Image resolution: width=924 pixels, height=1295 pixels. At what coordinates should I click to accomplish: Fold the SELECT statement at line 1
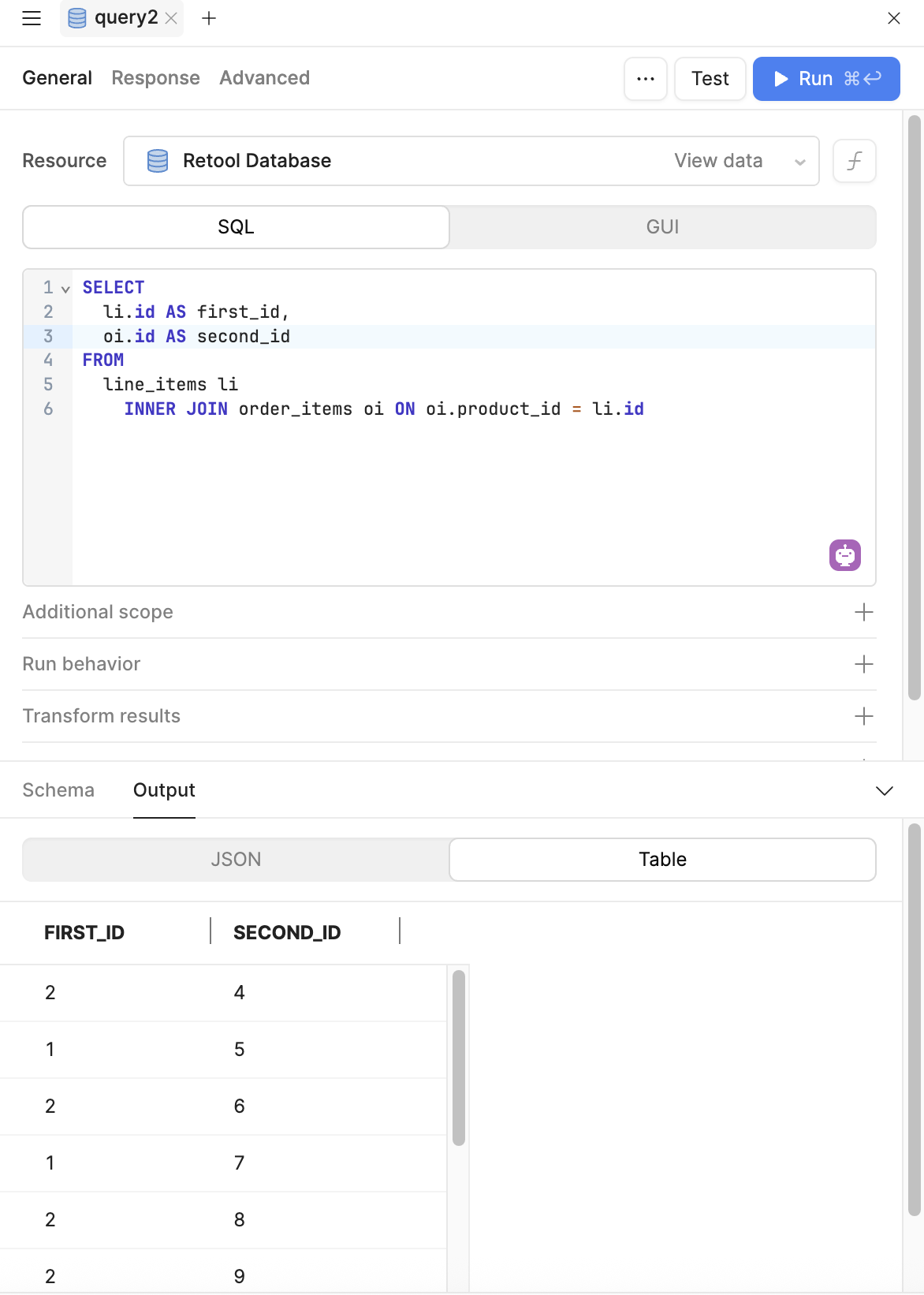(x=65, y=289)
